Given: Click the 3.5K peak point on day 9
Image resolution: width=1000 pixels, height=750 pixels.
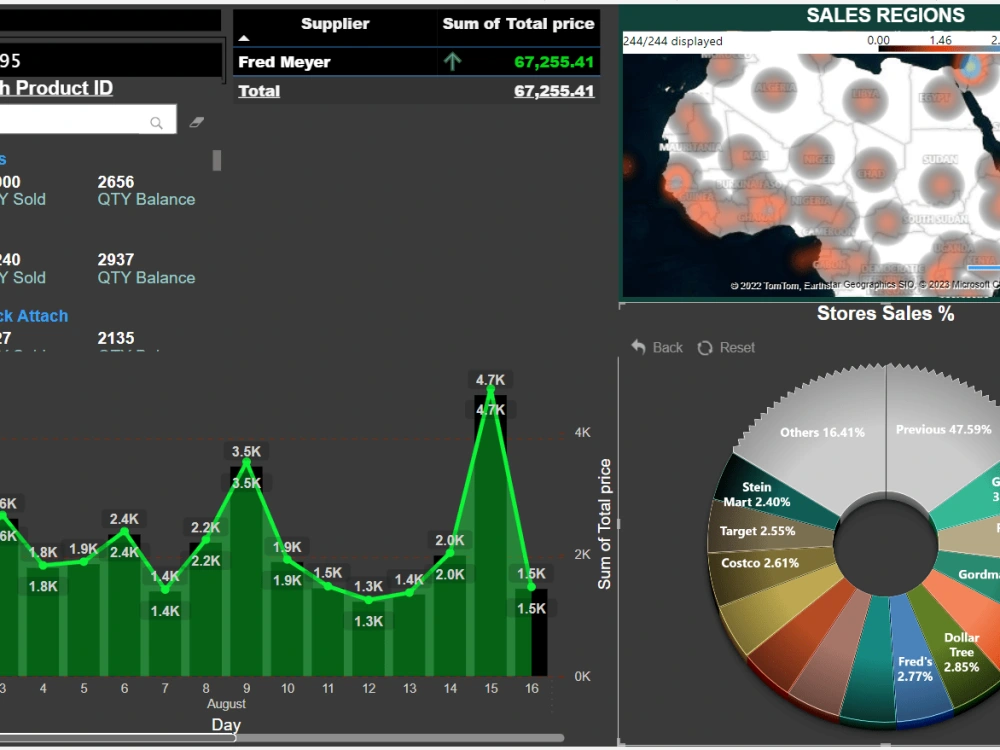Looking at the screenshot, I should coord(246,462).
